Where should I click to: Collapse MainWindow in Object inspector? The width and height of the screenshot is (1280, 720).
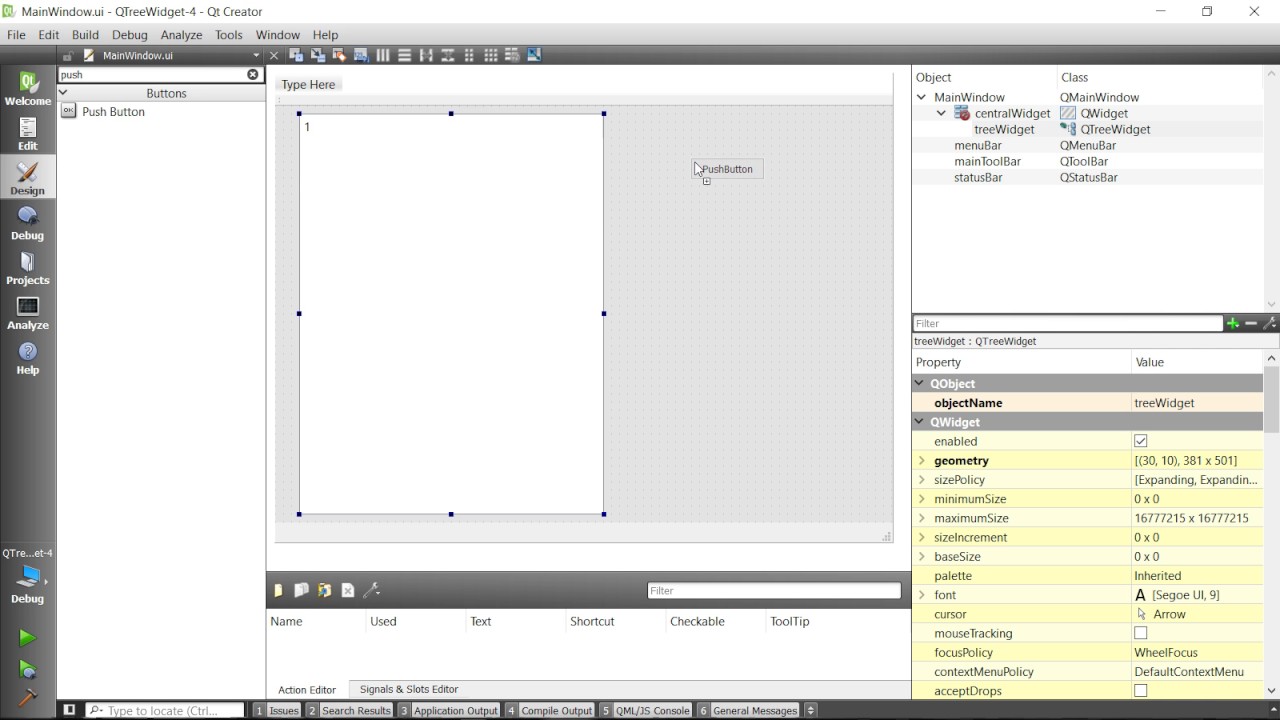pyautogui.click(x=922, y=97)
